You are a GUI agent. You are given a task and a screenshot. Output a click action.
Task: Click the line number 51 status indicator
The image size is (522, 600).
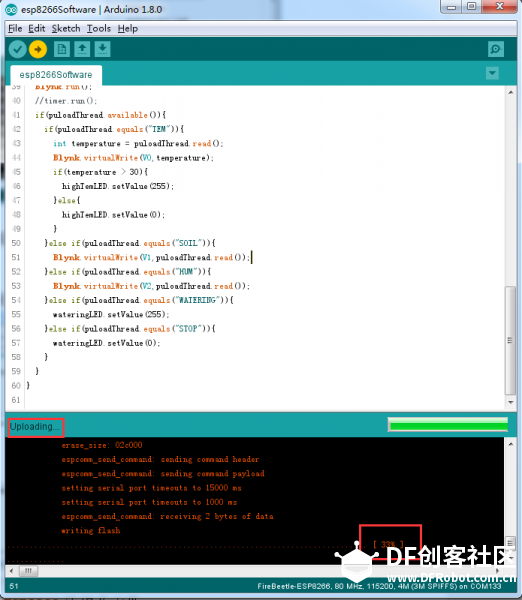coord(14,586)
